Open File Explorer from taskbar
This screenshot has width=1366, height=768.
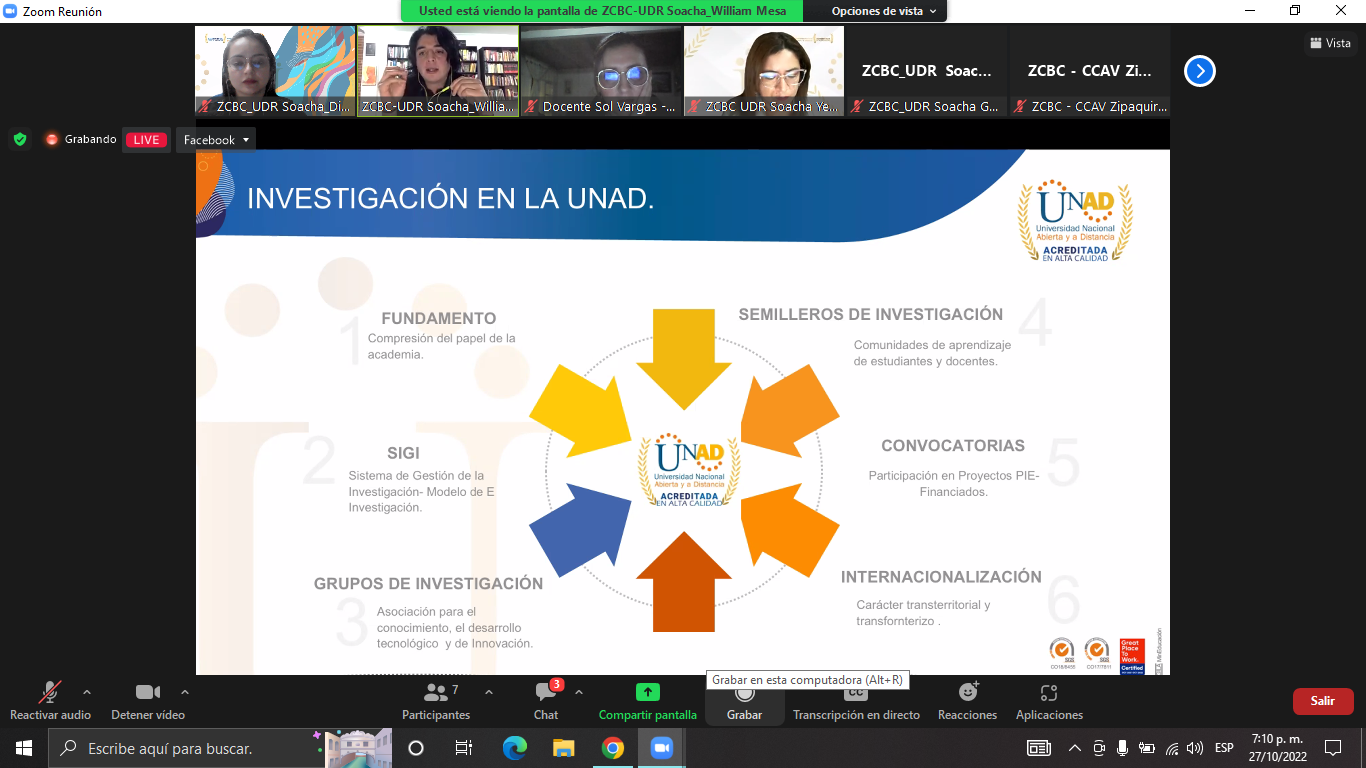(564, 748)
